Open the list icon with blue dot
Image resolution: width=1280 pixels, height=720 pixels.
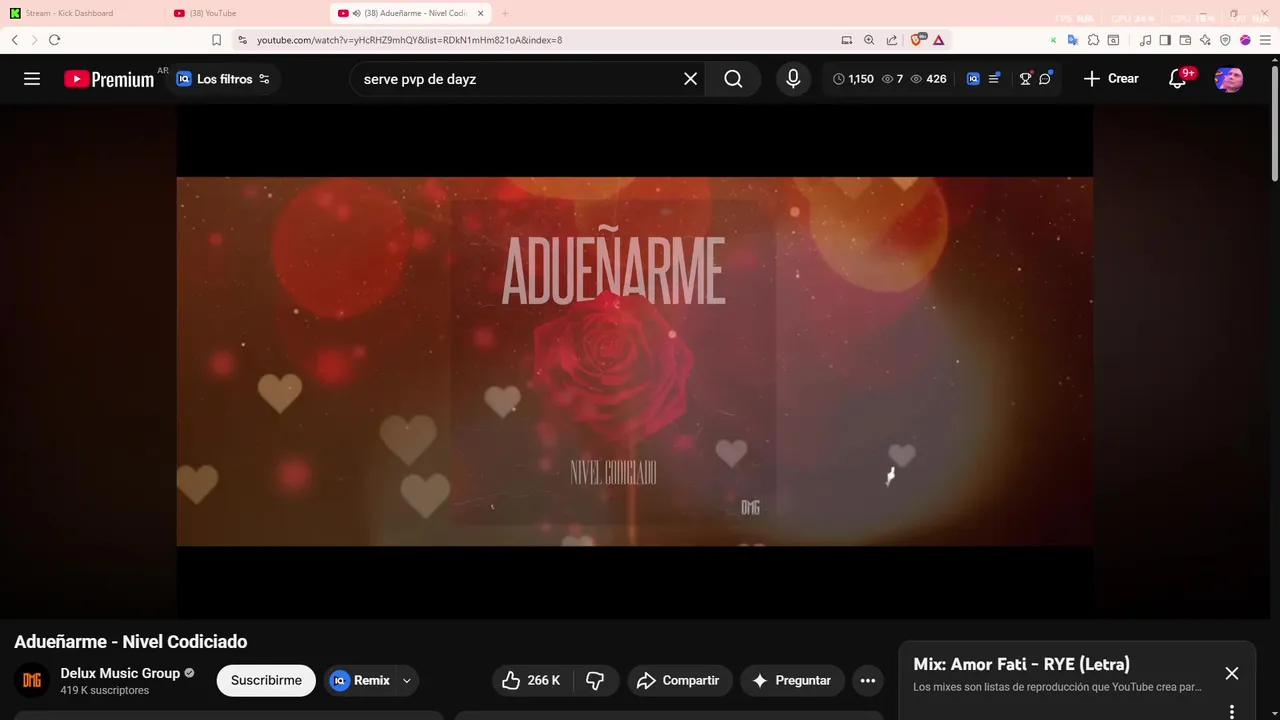coord(994,79)
